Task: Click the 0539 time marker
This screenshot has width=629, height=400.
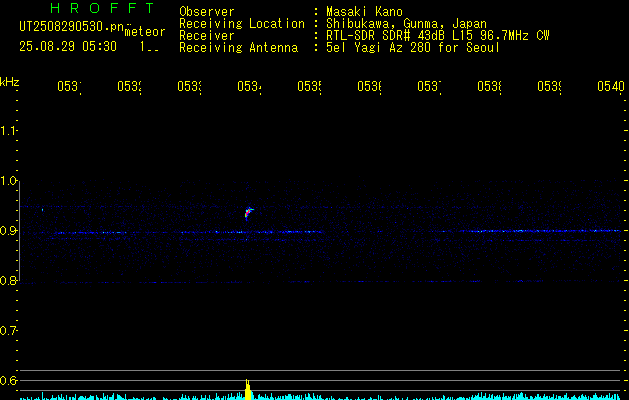Action: click(x=549, y=86)
